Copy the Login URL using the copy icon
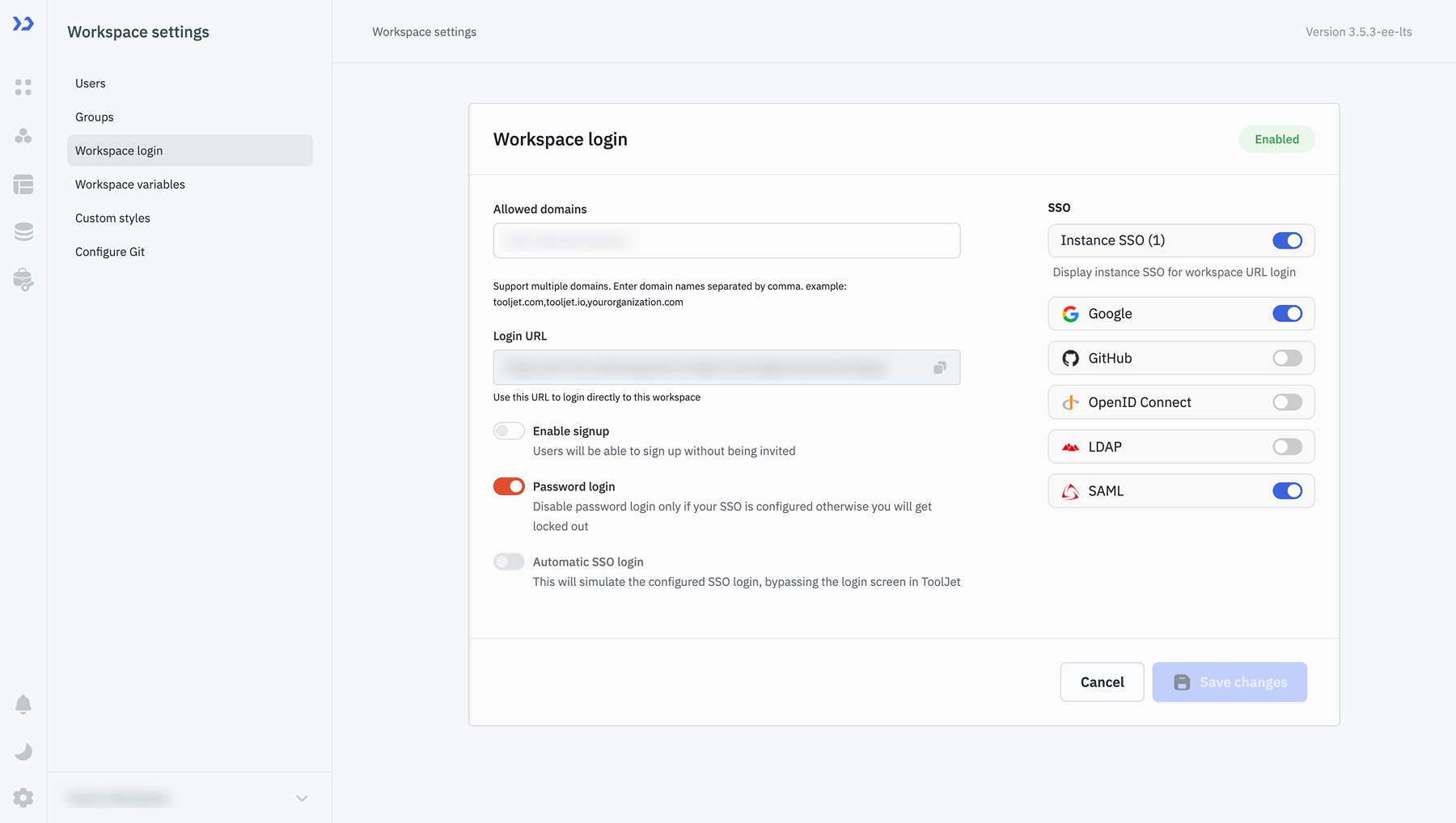 pyautogui.click(x=939, y=367)
